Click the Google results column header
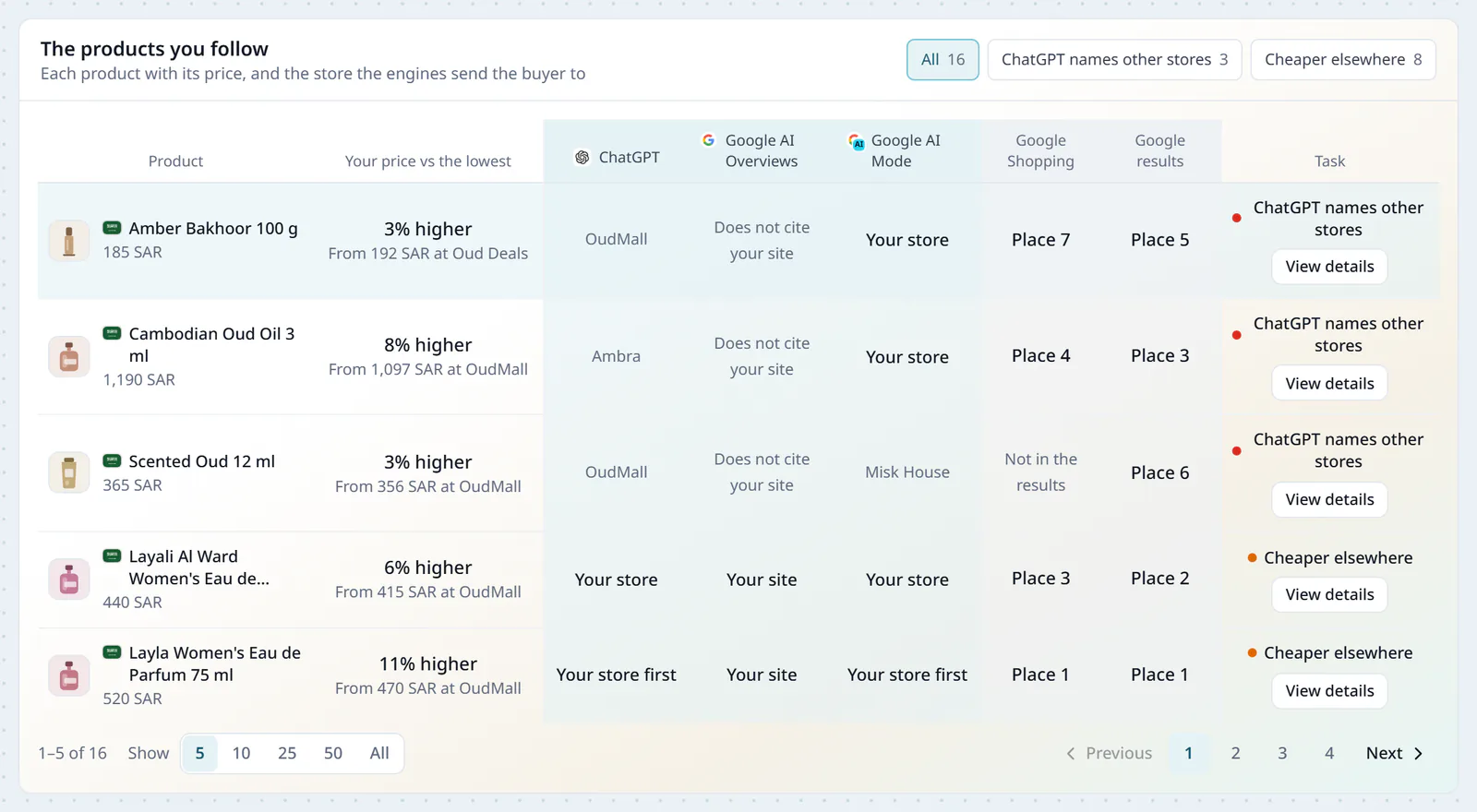Image resolution: width=1477 pixels, height=812 pixels. click(1159, 150)
